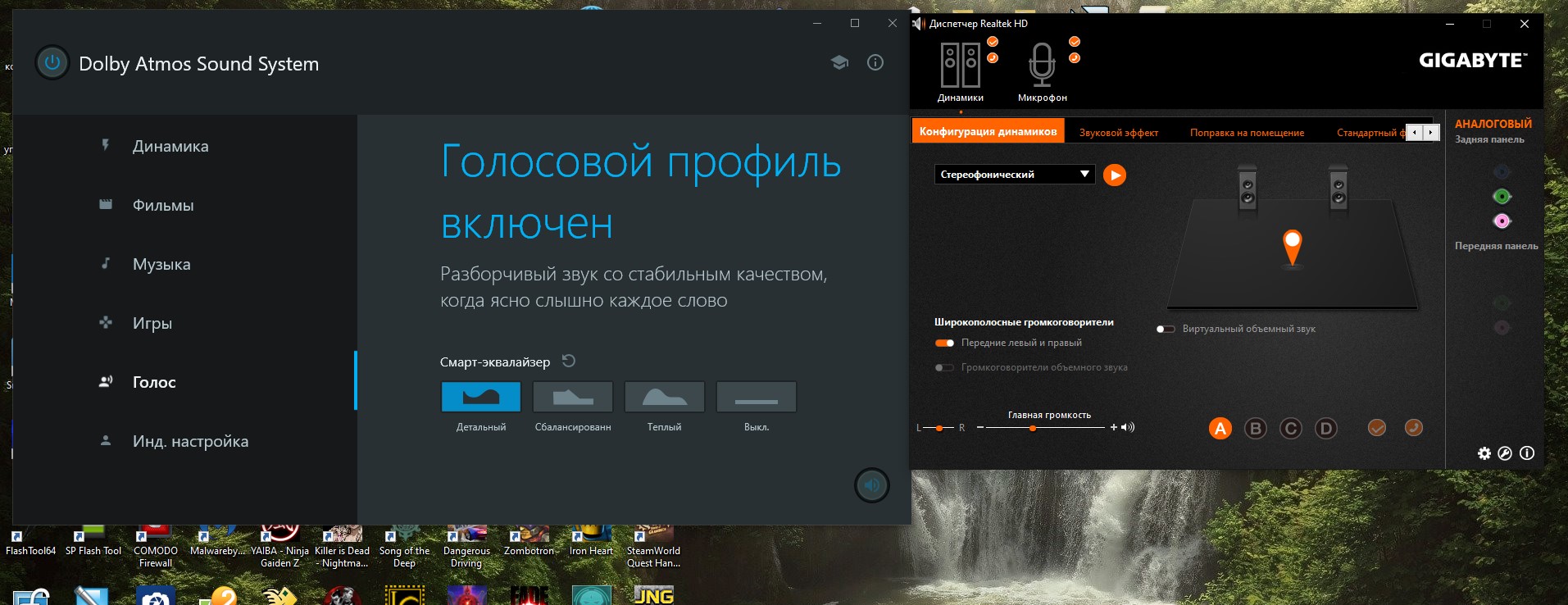
Task: Enable Виртуальный объемный звук
Action: (1166, 329)
